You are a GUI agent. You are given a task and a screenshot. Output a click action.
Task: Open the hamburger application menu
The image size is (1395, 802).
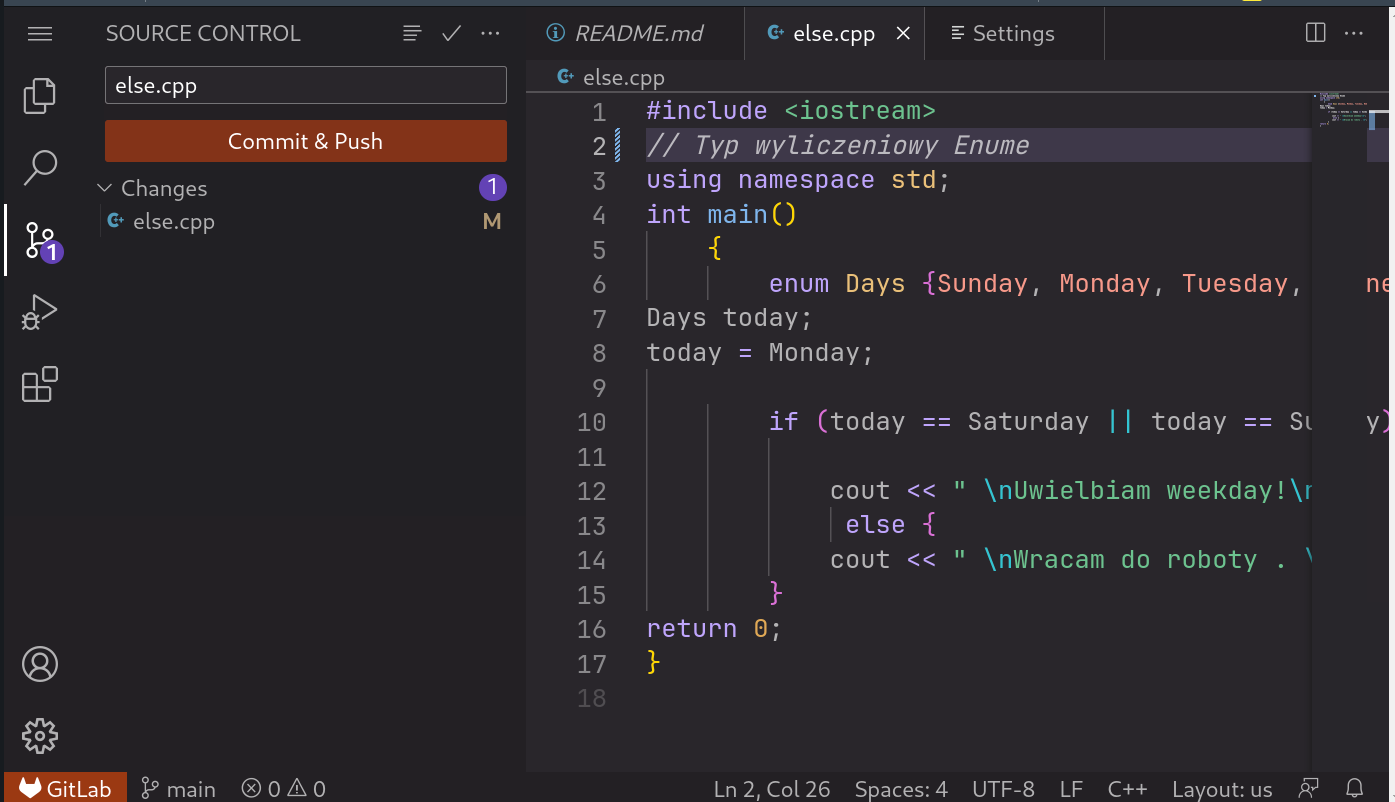pyautogui.click(x=40, y=34)
